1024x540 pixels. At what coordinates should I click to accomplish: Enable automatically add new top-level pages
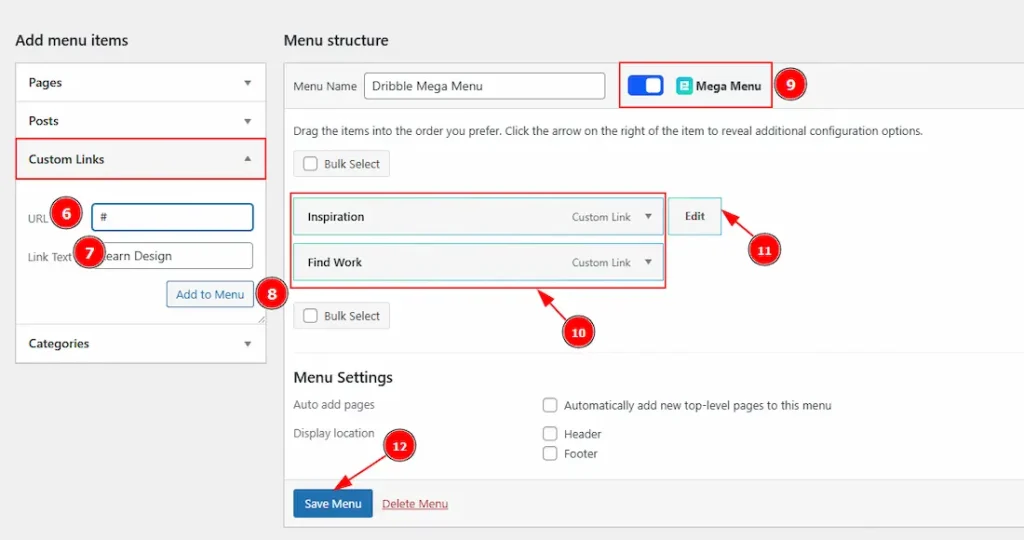550,406
